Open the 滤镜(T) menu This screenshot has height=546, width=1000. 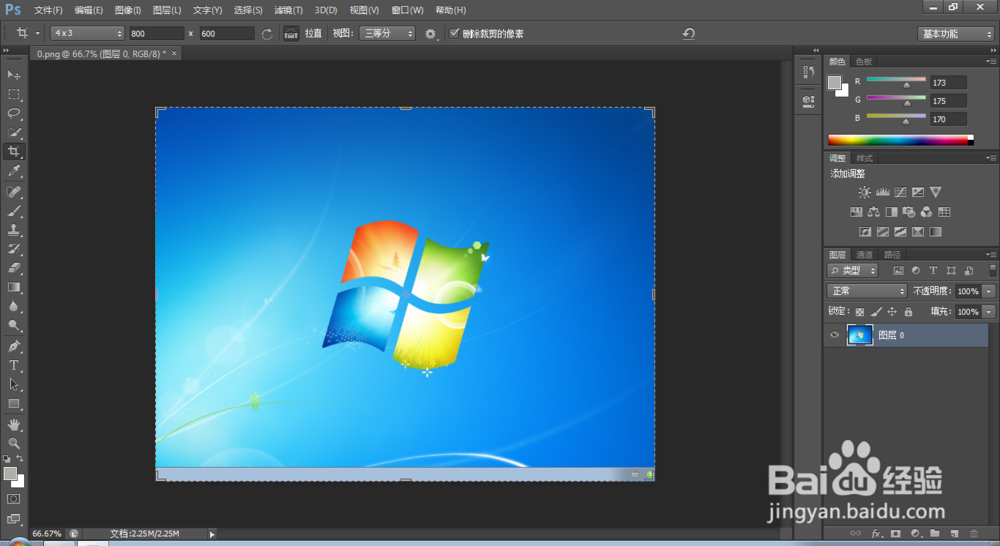(x=288, y=10)
